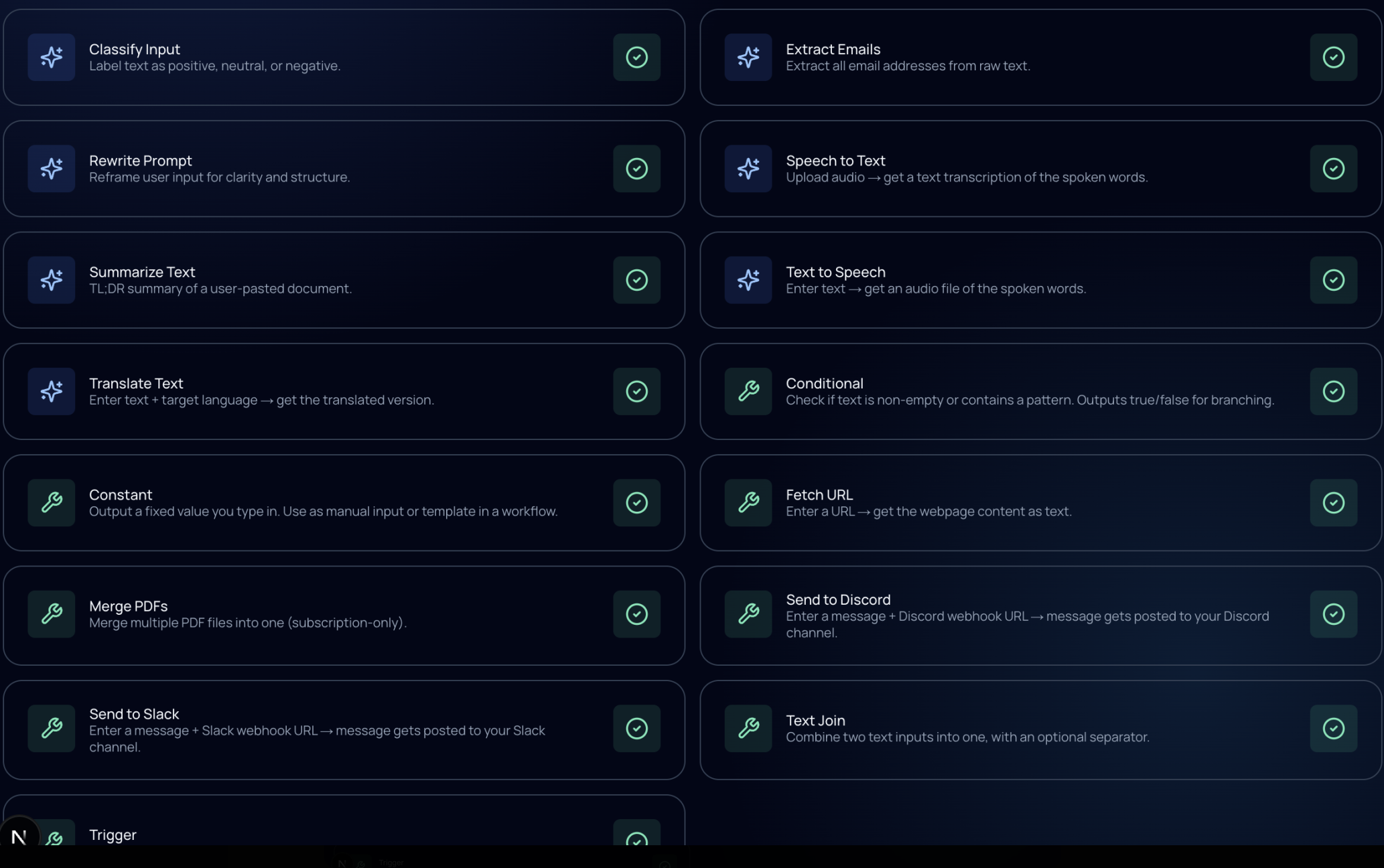Select the Summarize Text card title
The width and height of the screenshot is (1384, 868).
[x=142, y=272]
